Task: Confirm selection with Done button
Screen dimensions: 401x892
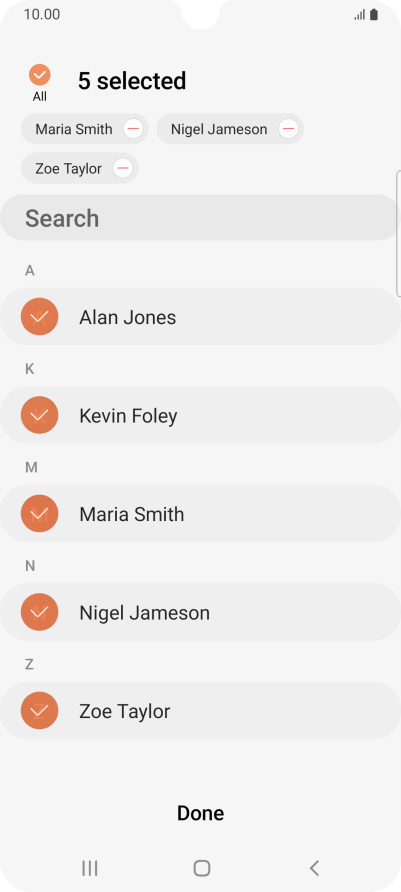Action: click(200, 813)
